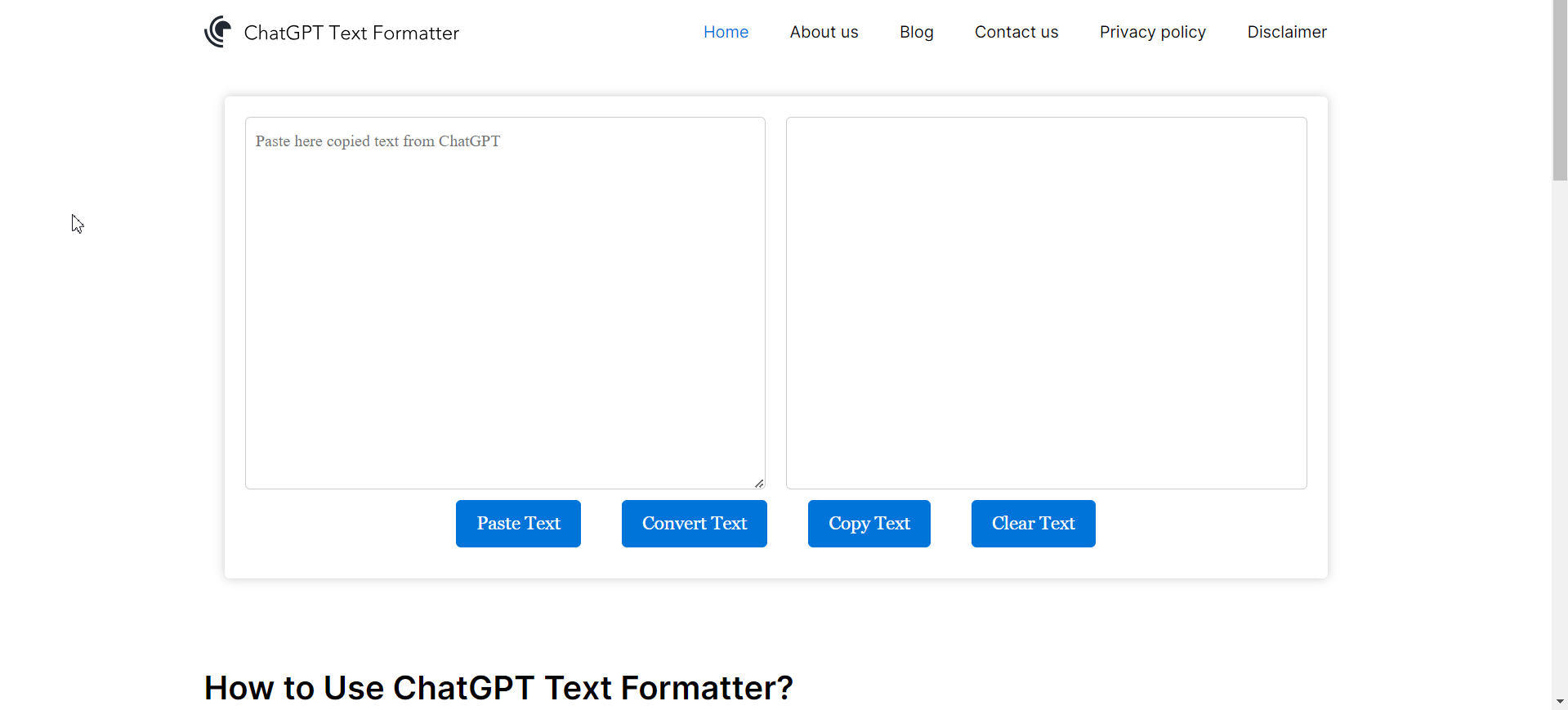Navigate to the Blog page

point(916,32)
